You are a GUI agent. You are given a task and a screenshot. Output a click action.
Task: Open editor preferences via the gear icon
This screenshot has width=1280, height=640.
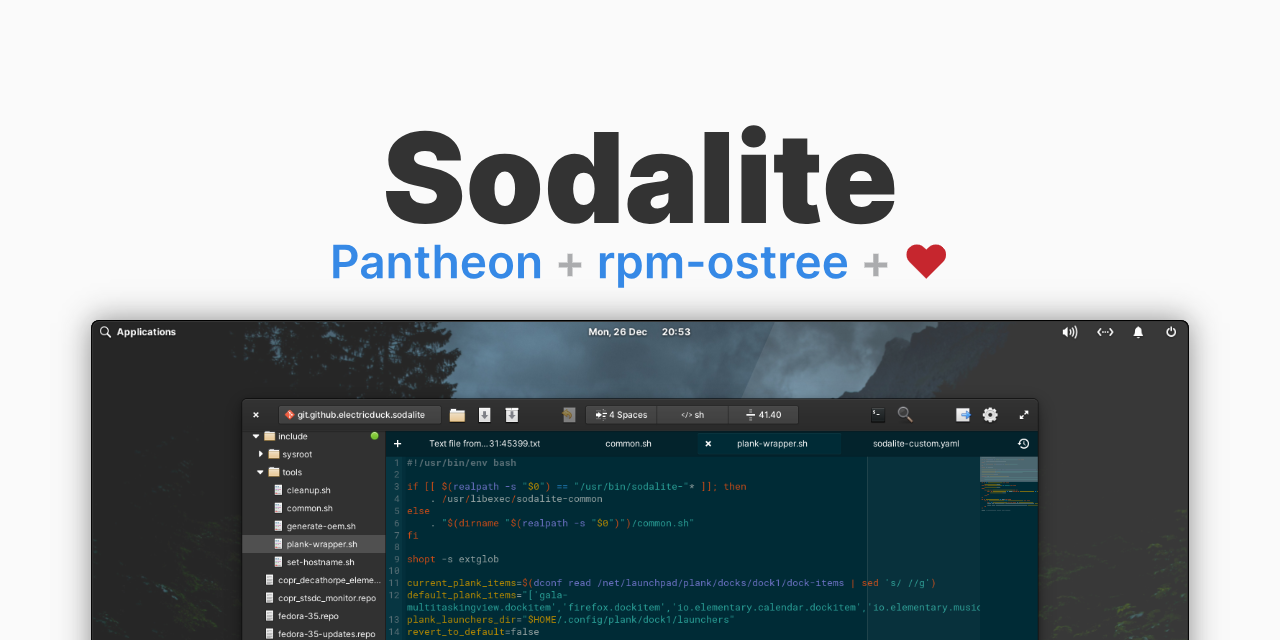[x=989, y=414]
